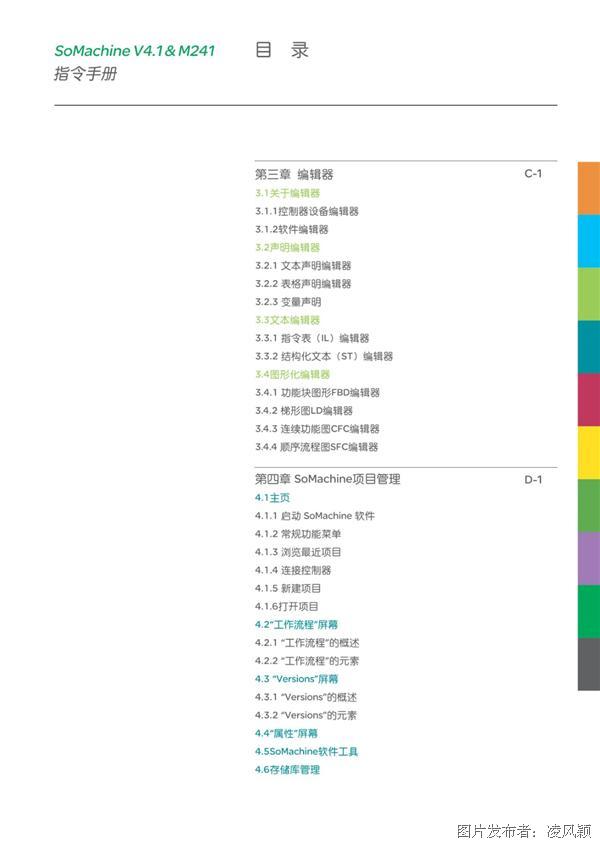
Task: Select '3.4.4 顺序流程图SFC编辑器' entry
Action: [317, 447]
